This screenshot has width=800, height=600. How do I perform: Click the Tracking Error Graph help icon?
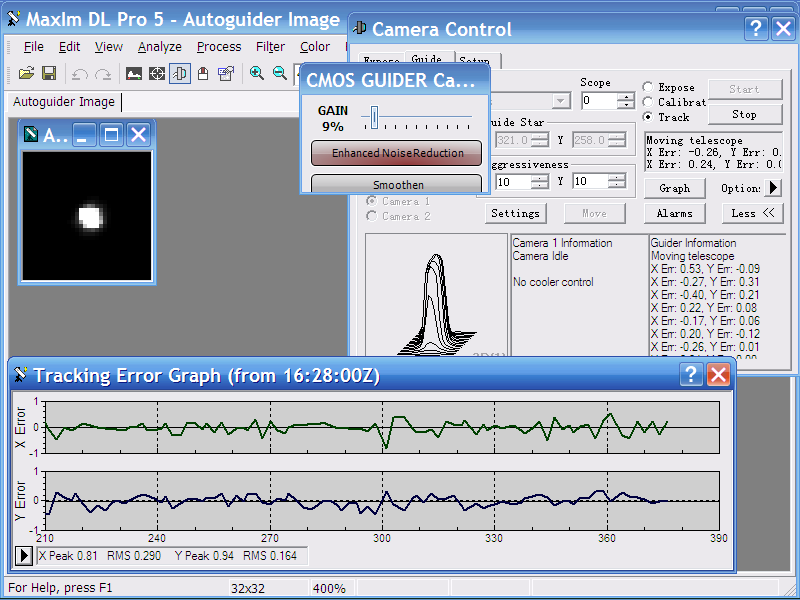click(691, 375)
